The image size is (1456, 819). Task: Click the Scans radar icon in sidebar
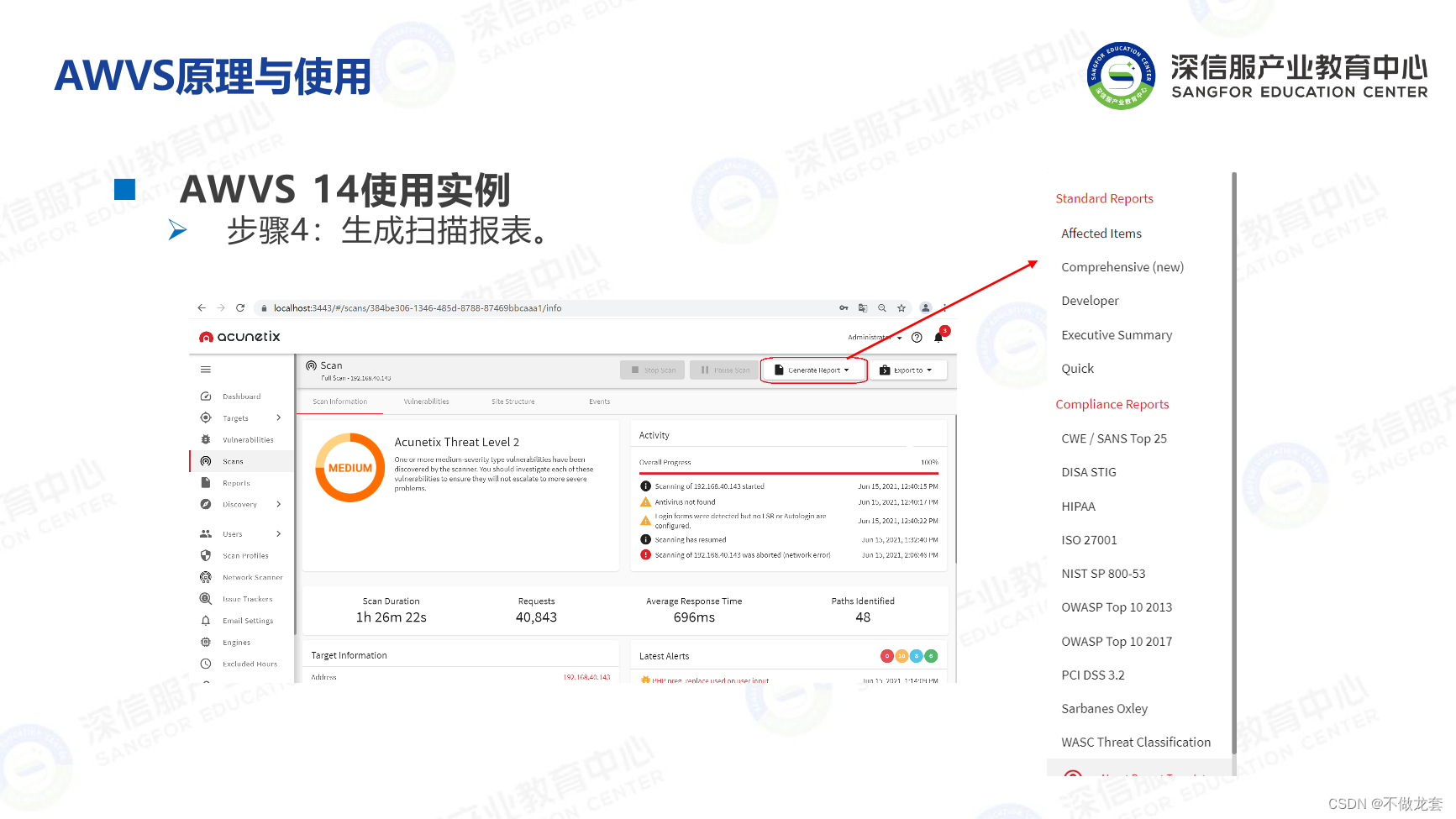point(206,461)
